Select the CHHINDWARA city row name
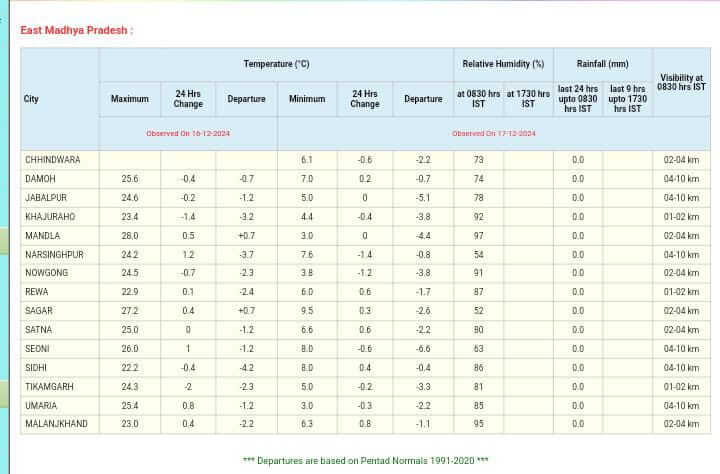The width and height of the screenshot is (720, 474). [53, 160]
